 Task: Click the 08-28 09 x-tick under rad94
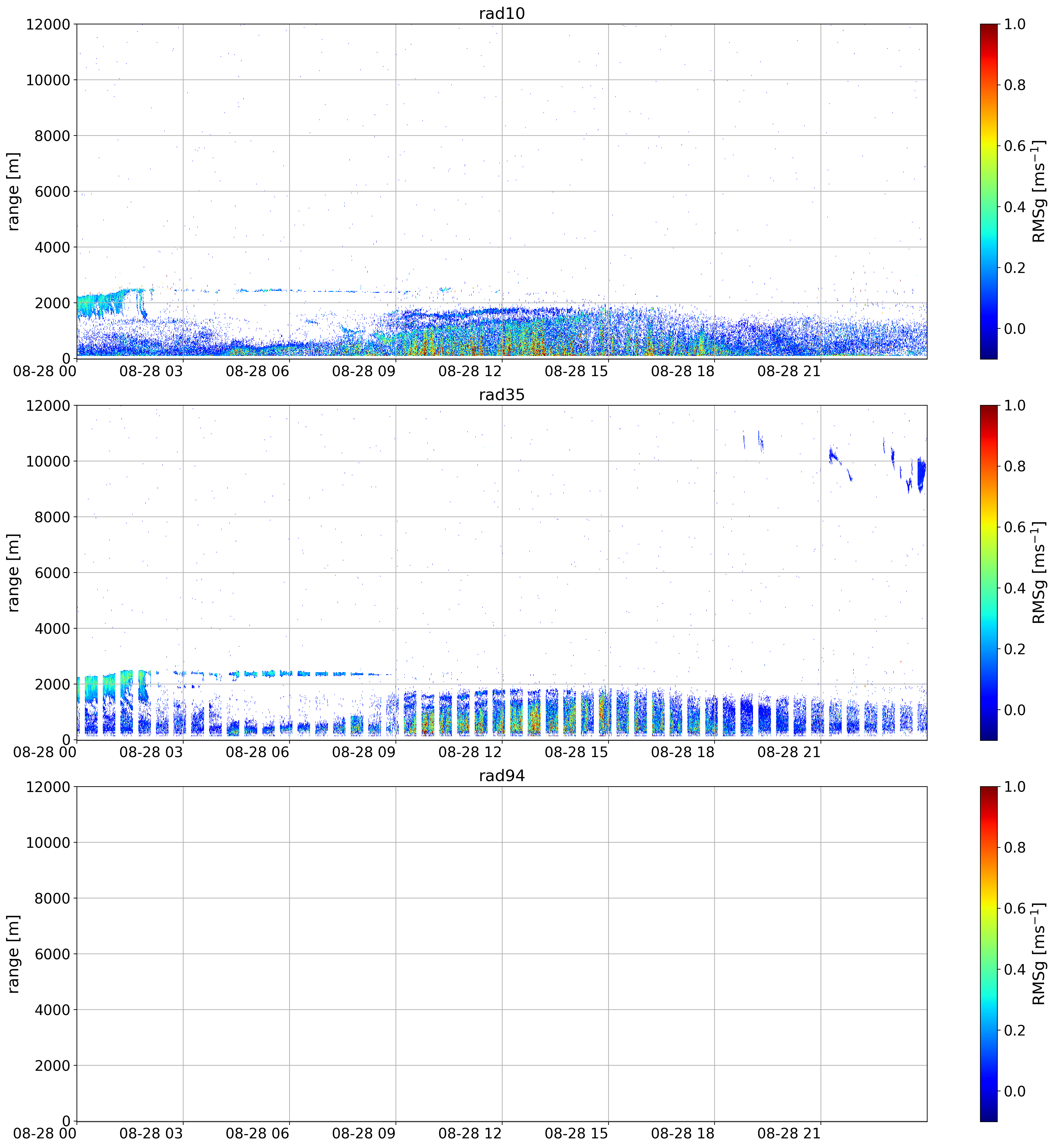click(x=364, y=1134)
